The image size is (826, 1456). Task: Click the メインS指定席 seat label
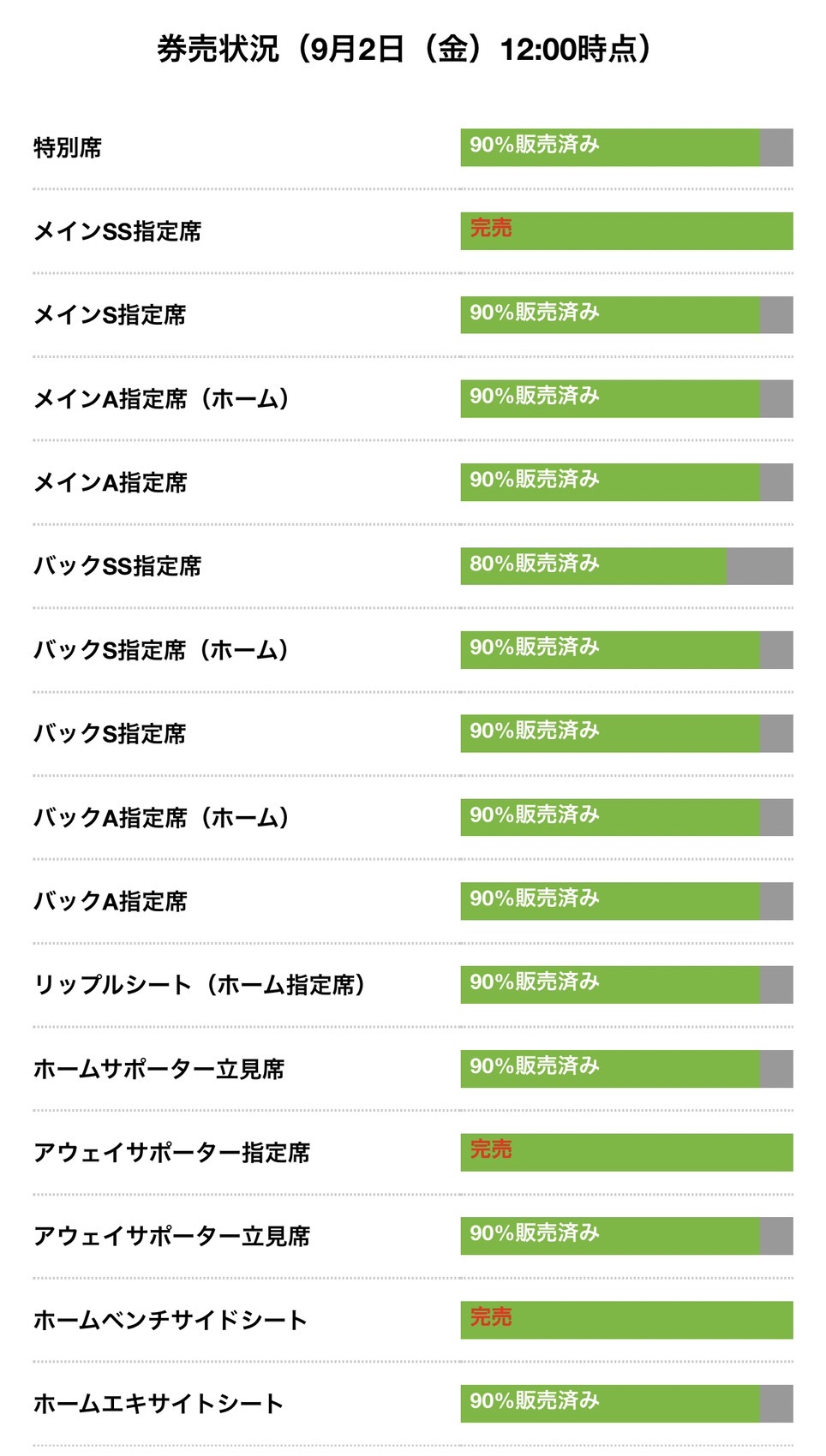[x=110, y=315]
